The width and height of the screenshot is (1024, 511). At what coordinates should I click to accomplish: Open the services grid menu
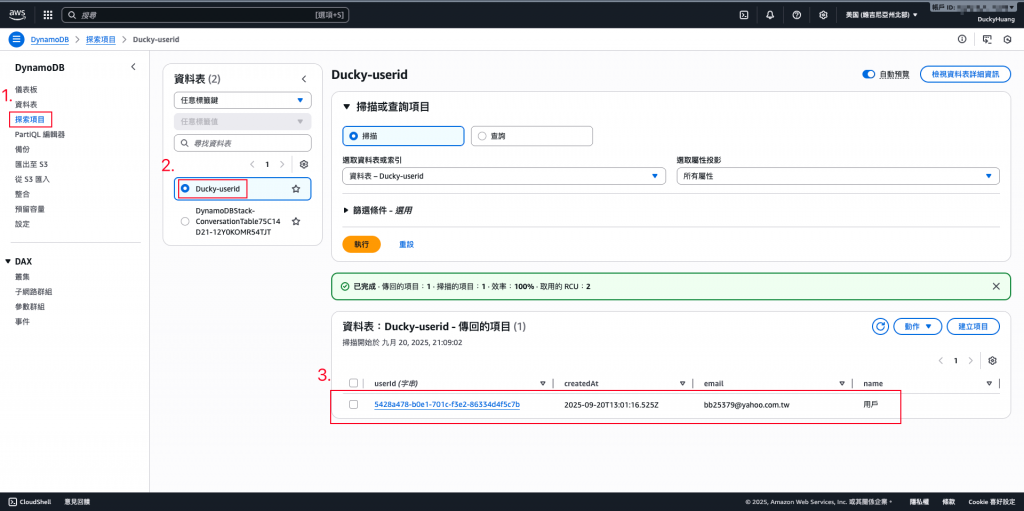[48, 14]
